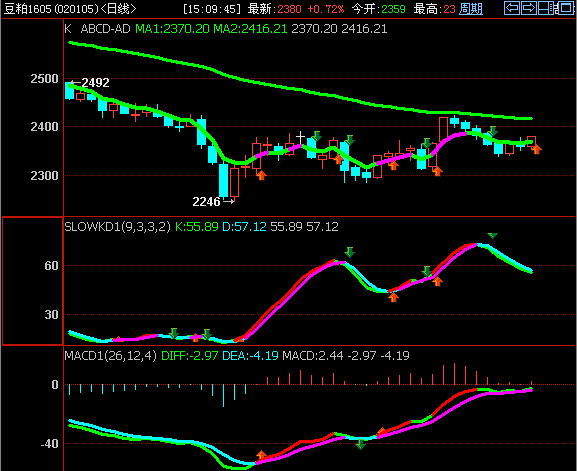Image resolution: width=577 pixels, height=471 pixels.
Task: Click the 2400 price axis label
Action: [45, 127]
